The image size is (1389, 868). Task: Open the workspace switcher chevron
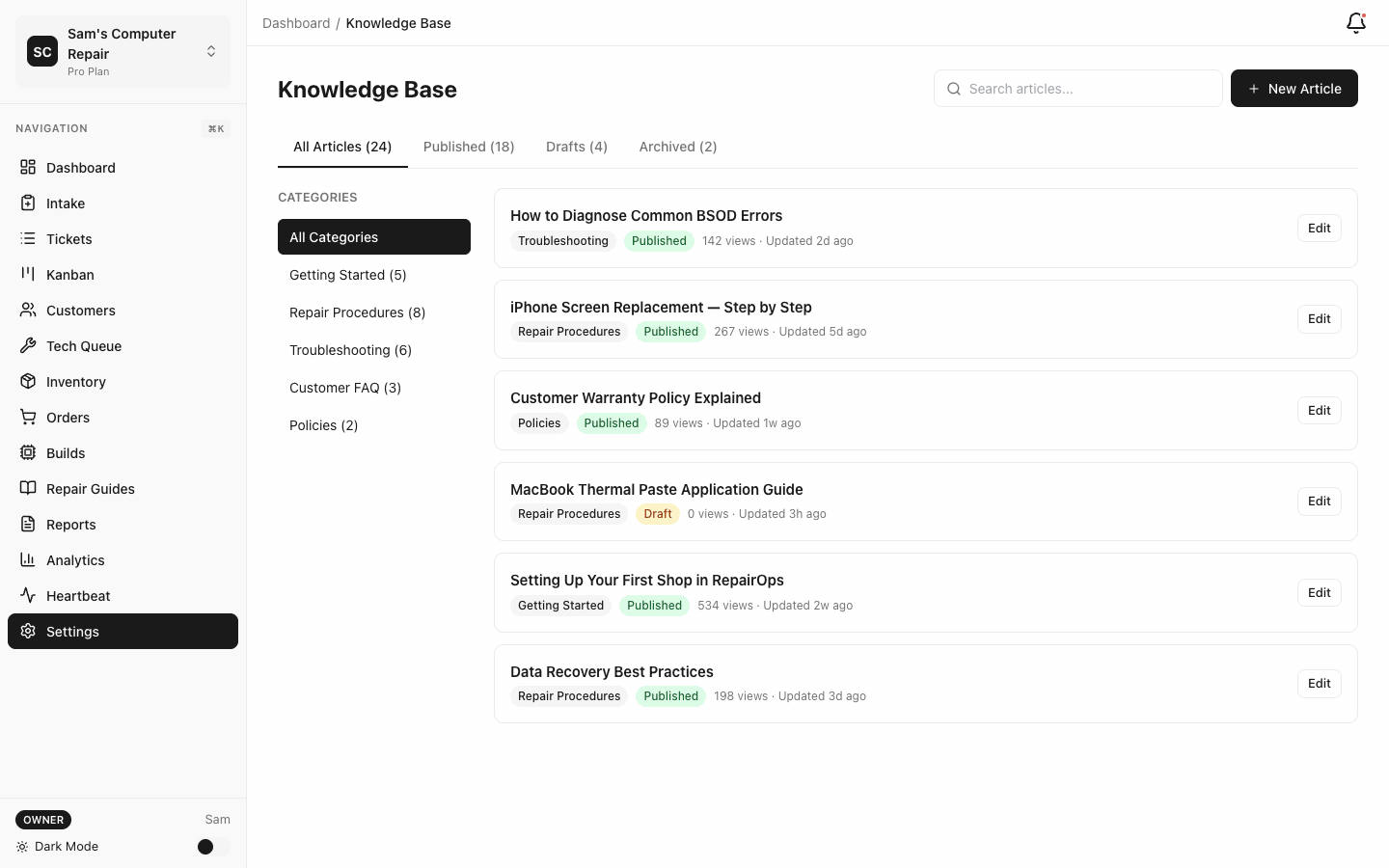point(211,51)
